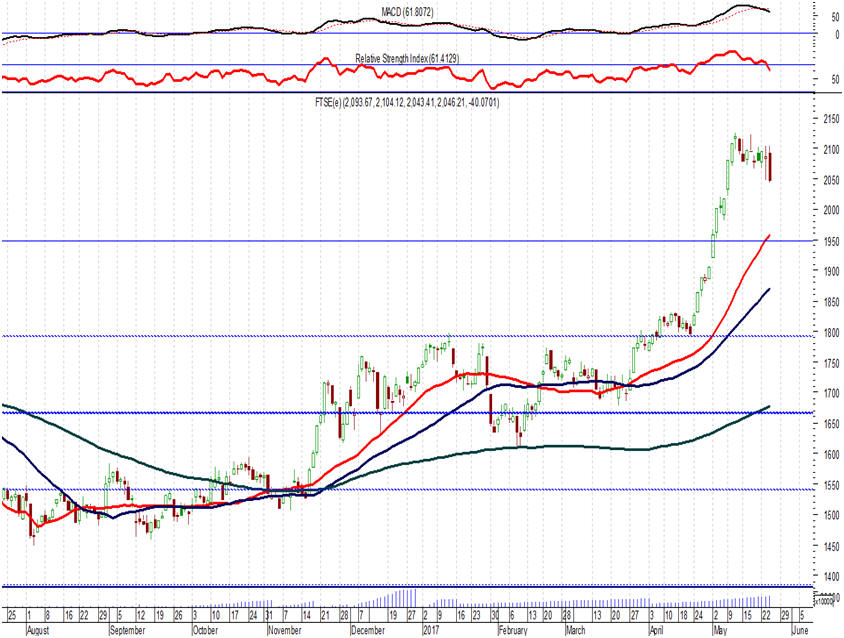This screenshot has width=844, height=638.
Task: Click the 1400 price axis label
Action: (x=832, y=576)
